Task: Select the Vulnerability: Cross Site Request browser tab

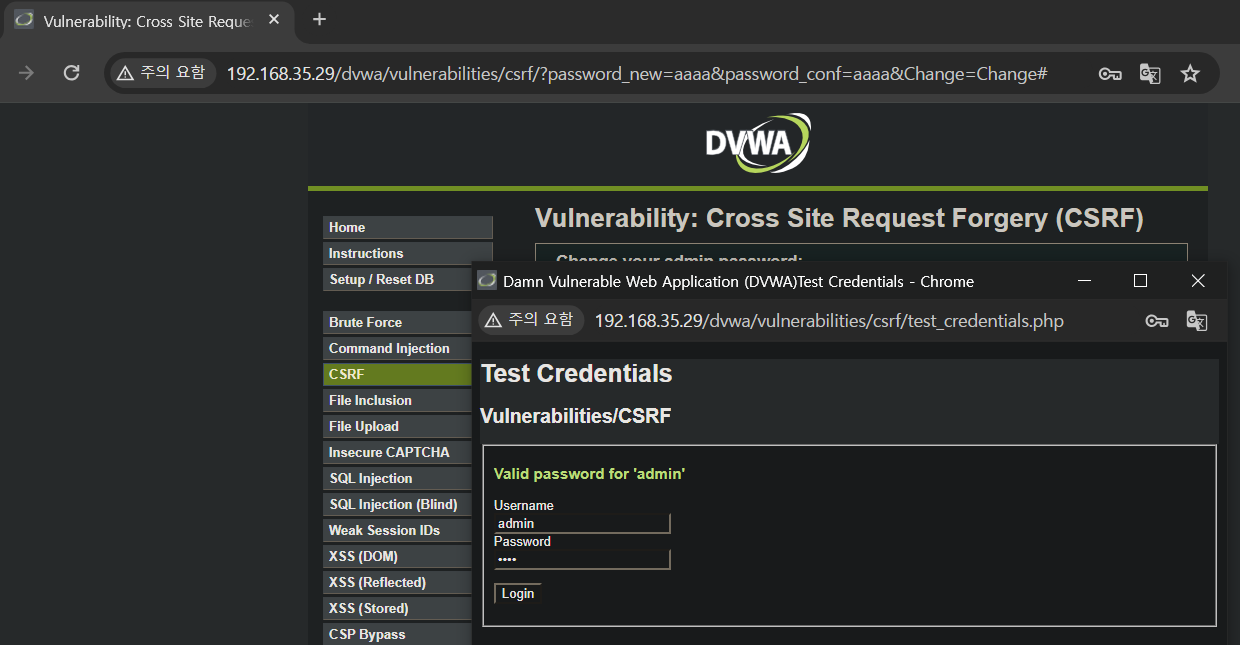Action: 148,20
